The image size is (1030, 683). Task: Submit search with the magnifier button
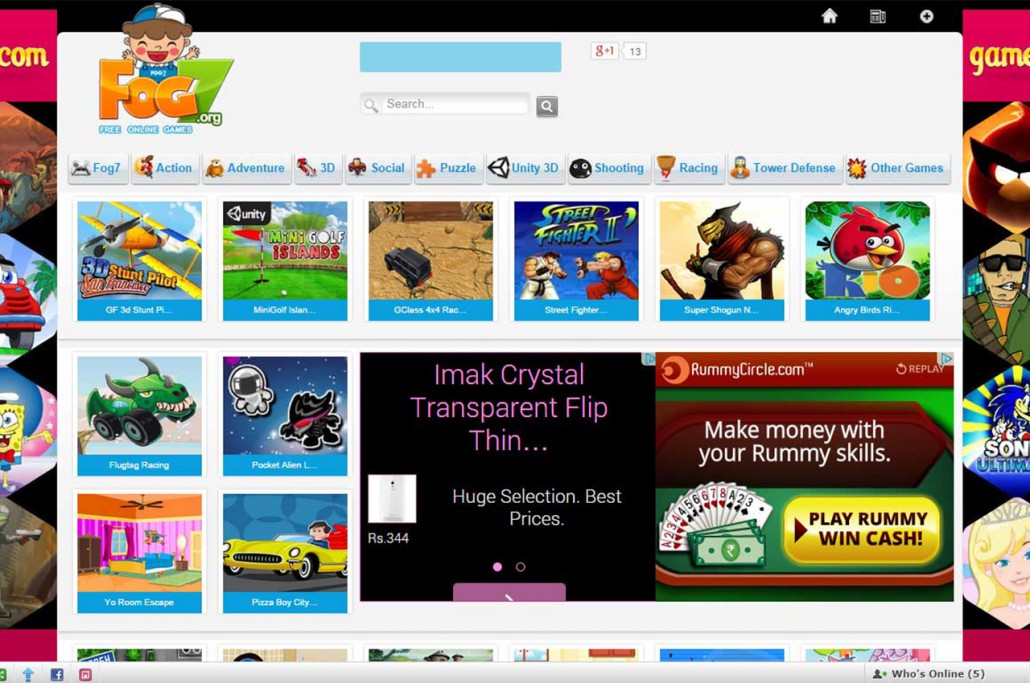tap(547, 106)
